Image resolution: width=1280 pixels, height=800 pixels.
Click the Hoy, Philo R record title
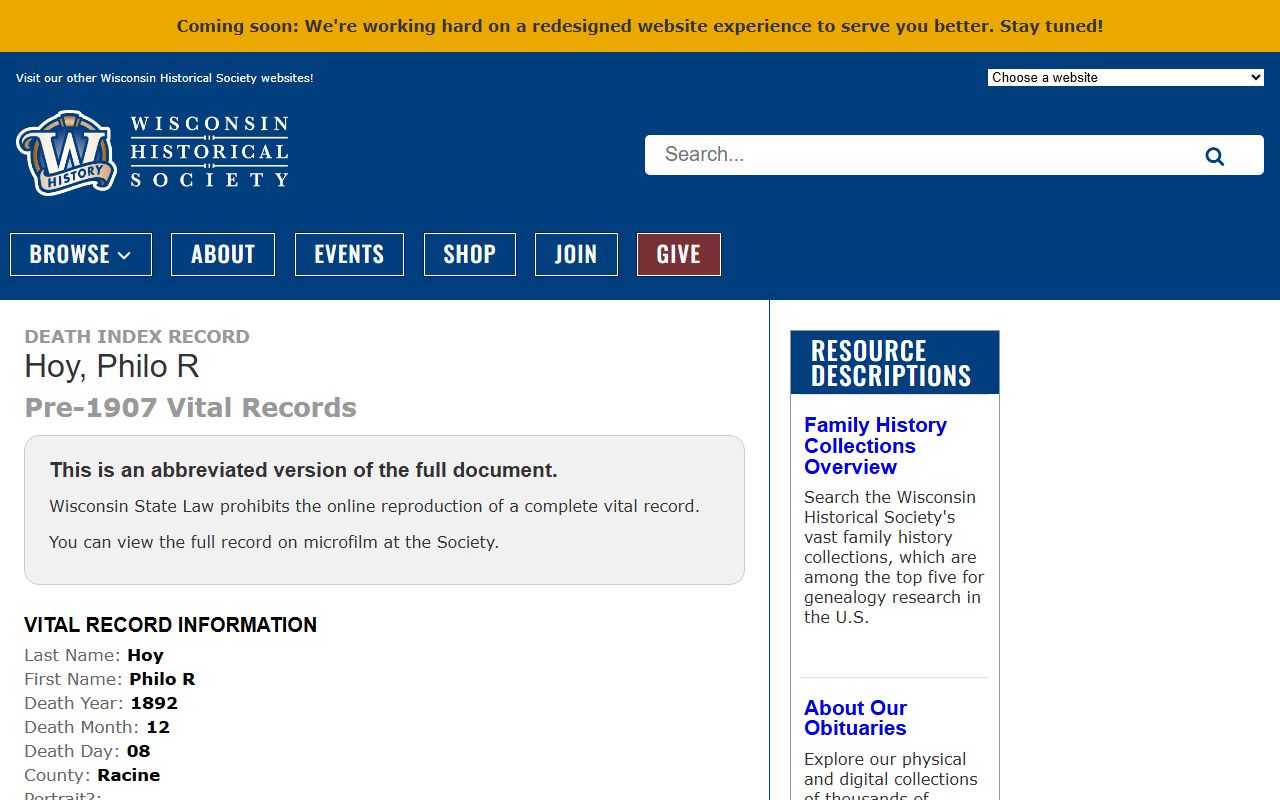coord(112,367)
